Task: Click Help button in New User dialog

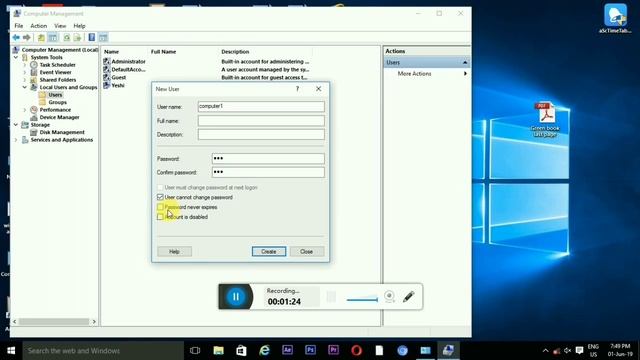Action: click(174, 251)
